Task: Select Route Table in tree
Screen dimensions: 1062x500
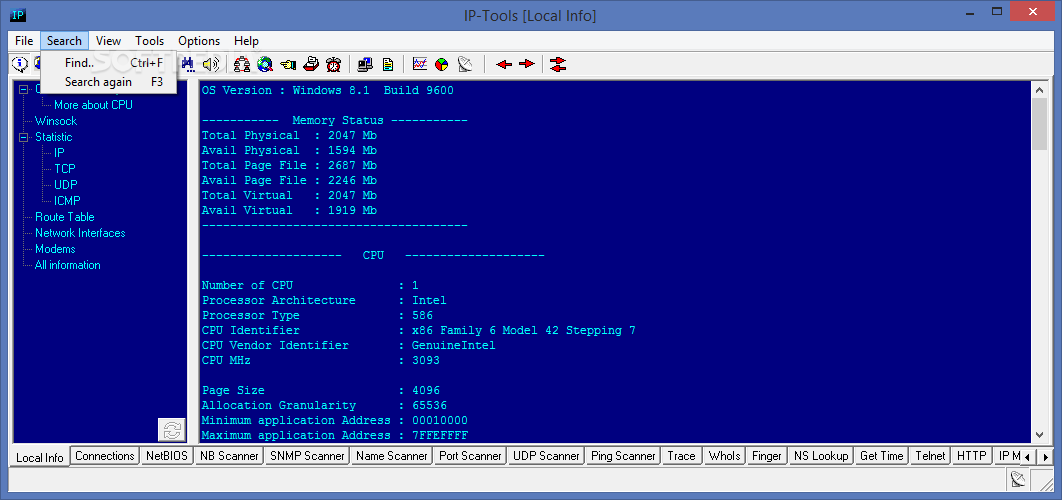Action: coord(65,217)
